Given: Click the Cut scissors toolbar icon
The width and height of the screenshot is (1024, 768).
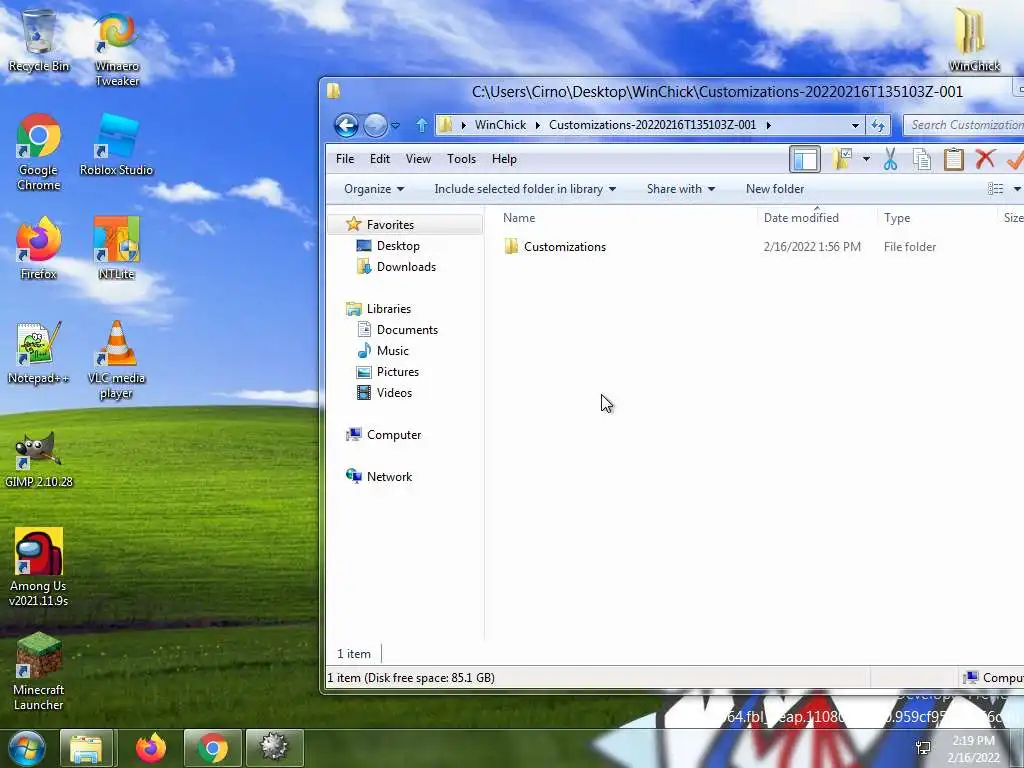Looking at the screenshot, I should pyautogui.click(x=890, y=159).
